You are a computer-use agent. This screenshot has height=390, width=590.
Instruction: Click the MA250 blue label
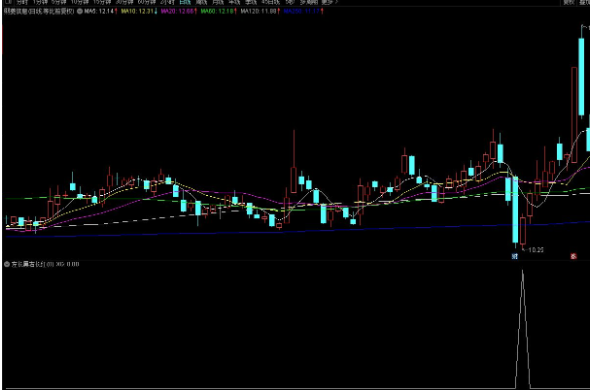point(303,11)
